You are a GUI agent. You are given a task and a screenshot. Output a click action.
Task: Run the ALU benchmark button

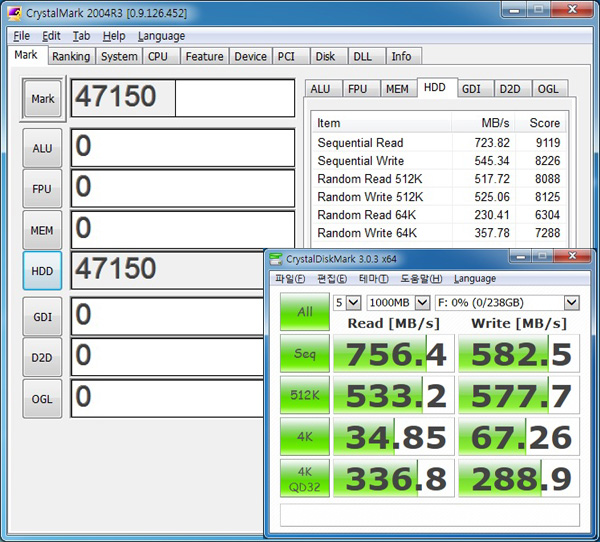[42, 148]
